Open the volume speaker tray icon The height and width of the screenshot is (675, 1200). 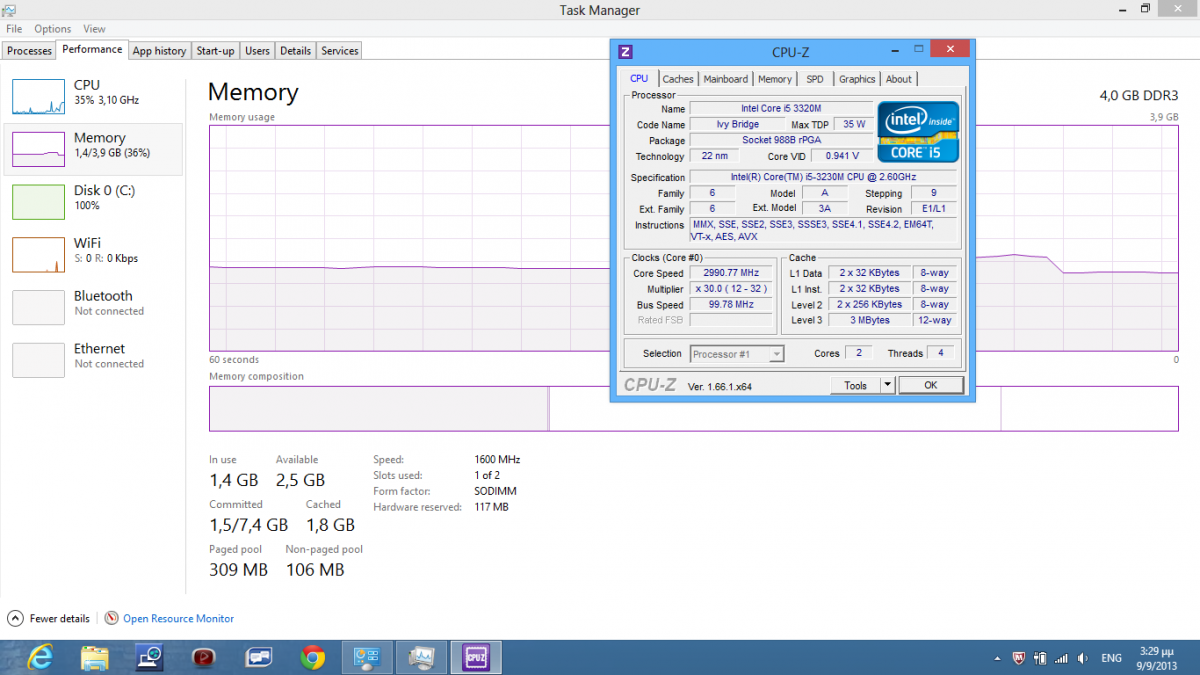1081,658
